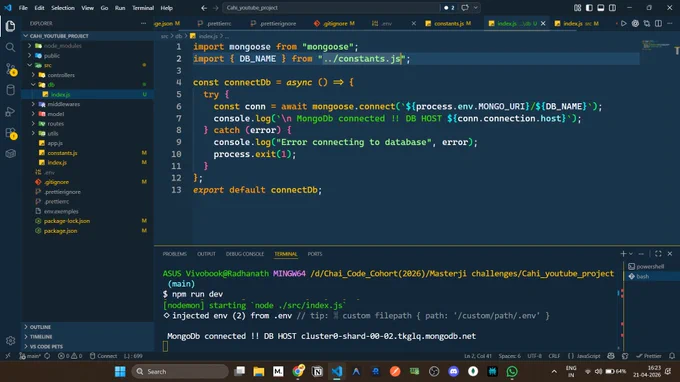The width and height of the screenshot is (680, 382).
Task: Click the command center search box
Action: [331, 8]
